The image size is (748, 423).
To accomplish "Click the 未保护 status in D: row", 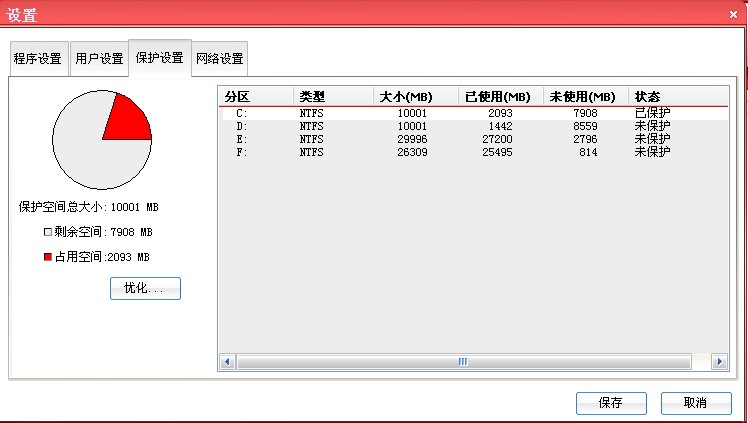I will point(652,126).
